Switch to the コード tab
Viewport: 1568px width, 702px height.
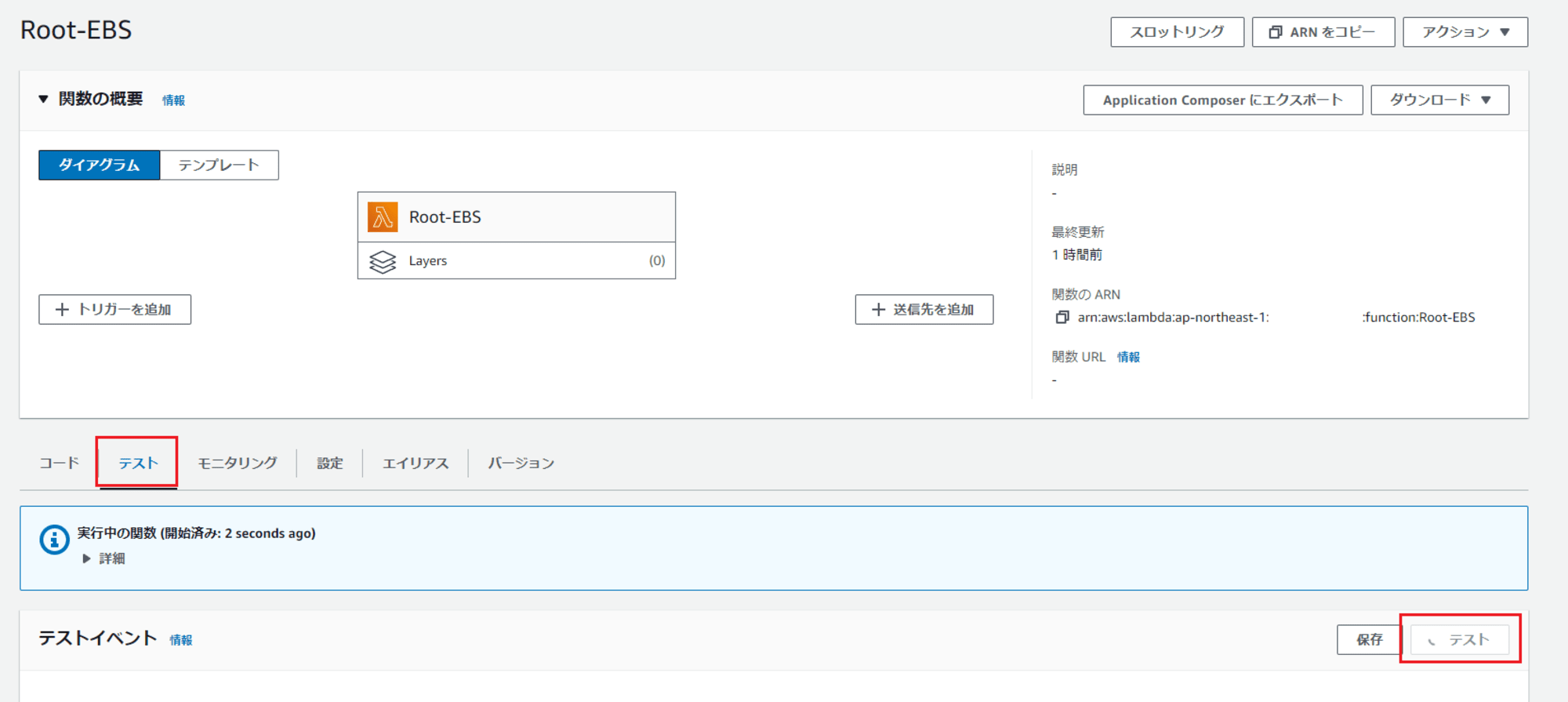(x=60, y=463)
